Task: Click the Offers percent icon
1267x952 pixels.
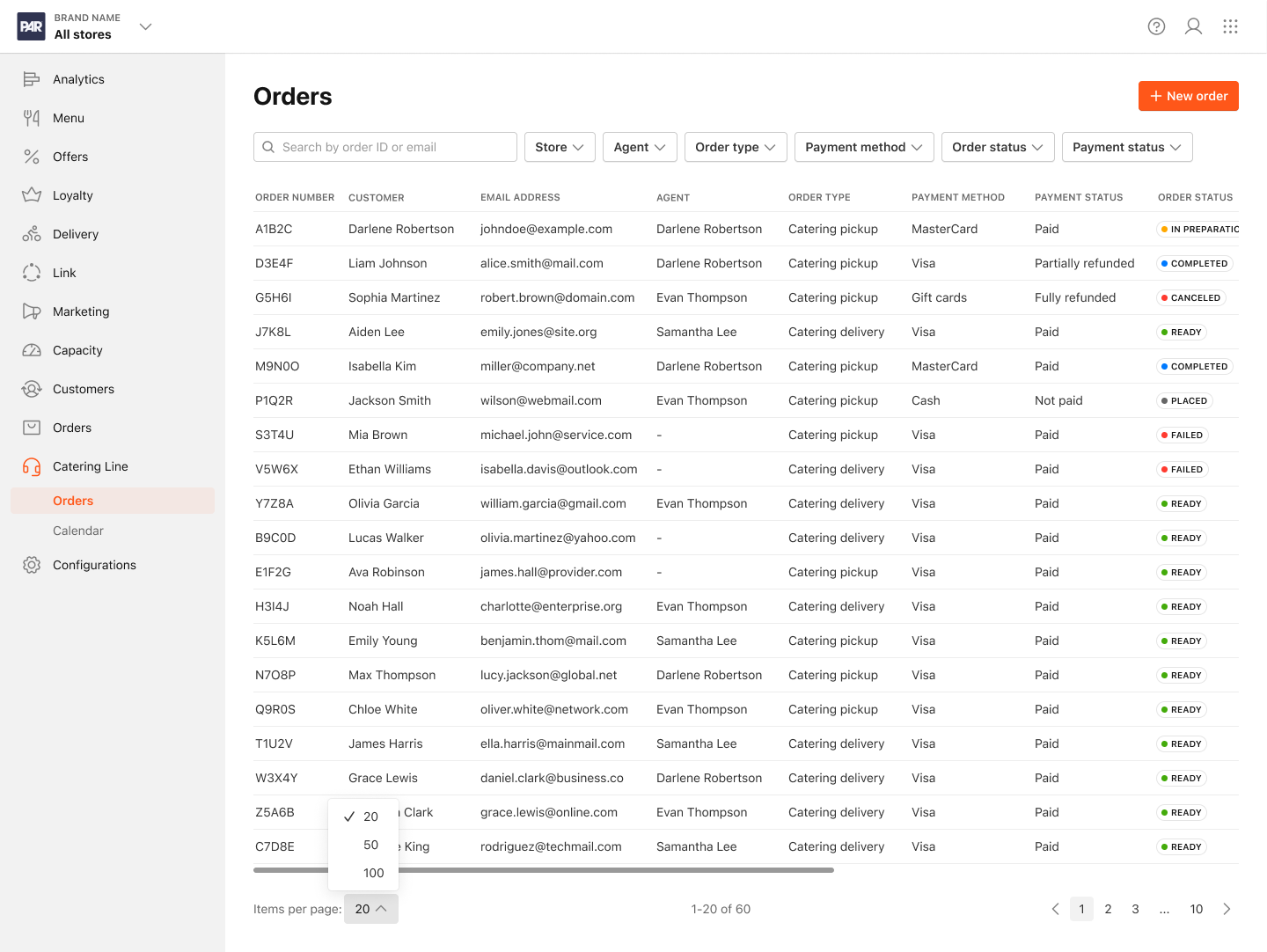Action: click(x=32, y=157)
